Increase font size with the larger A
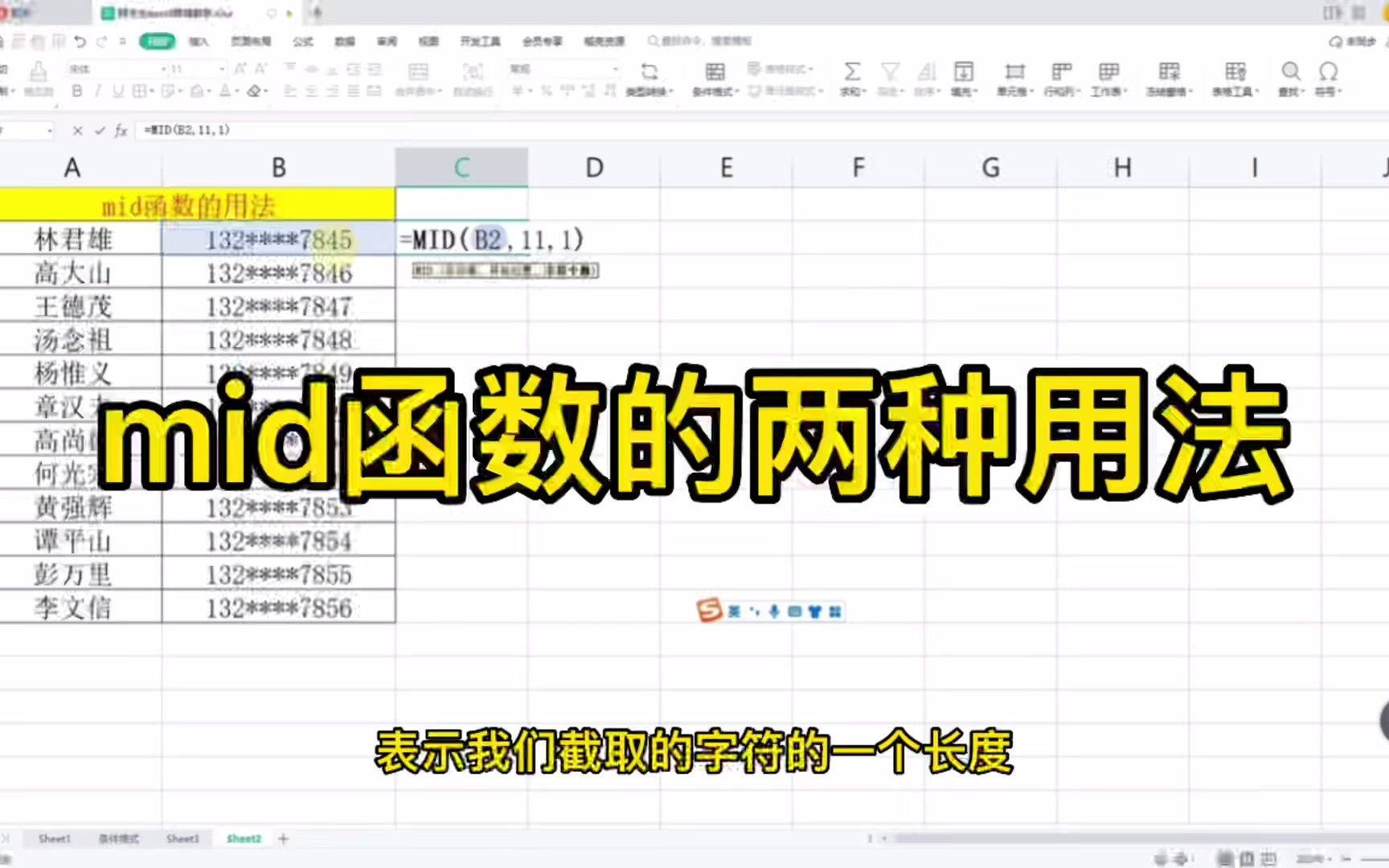This screenshot has height=868, width=1389. (240, 69)
